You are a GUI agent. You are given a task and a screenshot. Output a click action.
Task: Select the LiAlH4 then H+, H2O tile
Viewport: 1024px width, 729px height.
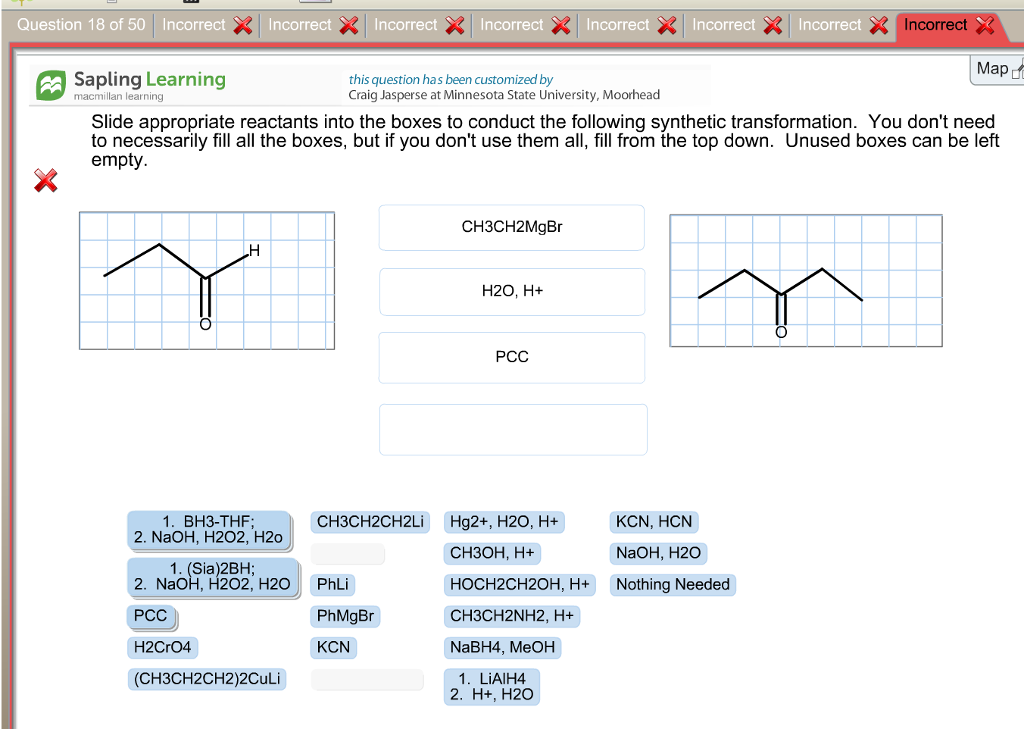(x=490, y=686)
